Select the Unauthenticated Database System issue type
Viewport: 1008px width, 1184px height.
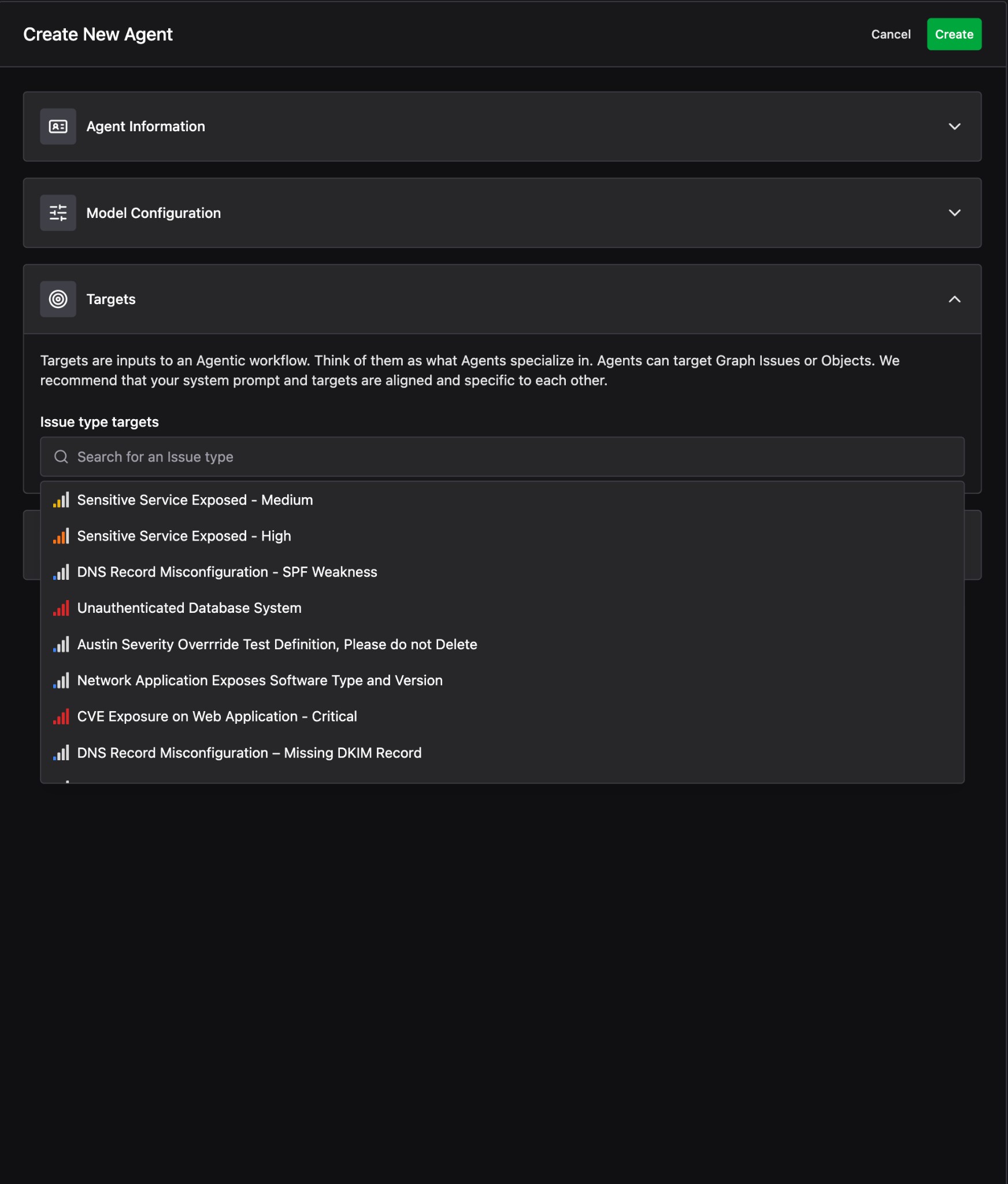[x=189, y=608]
